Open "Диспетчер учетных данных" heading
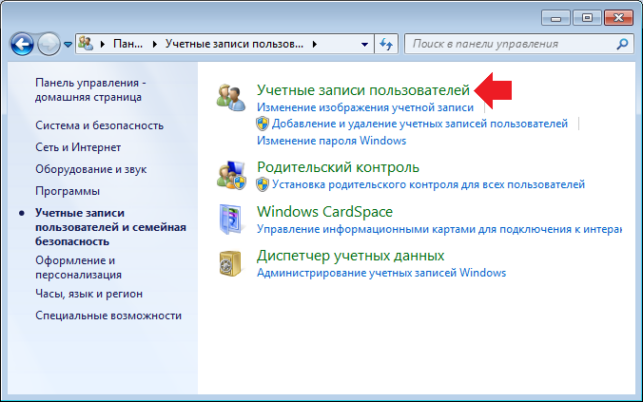Viewport: 643px width, 402px height. 351,256
